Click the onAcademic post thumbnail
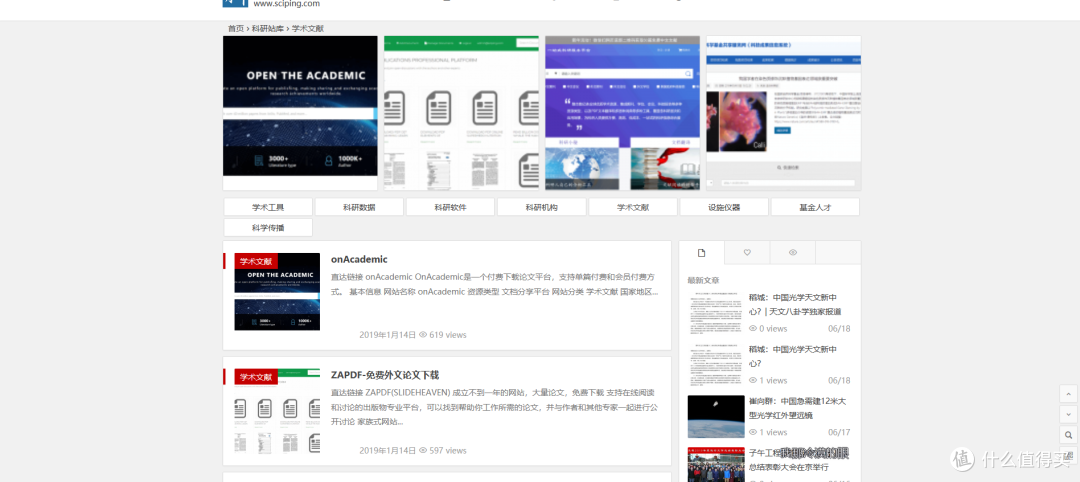 pos(277,292)
